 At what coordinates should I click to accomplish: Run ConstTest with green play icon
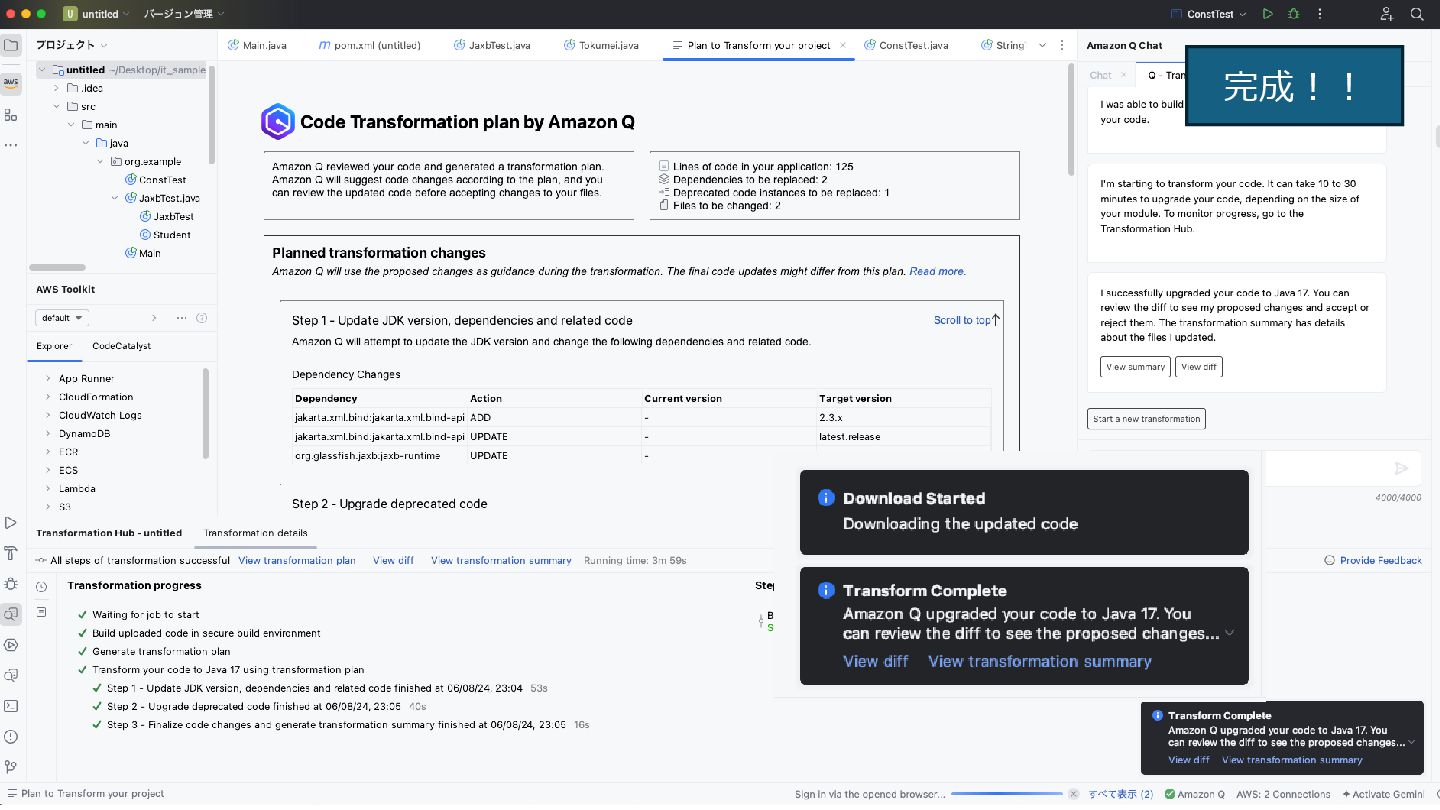(1268, 14)
